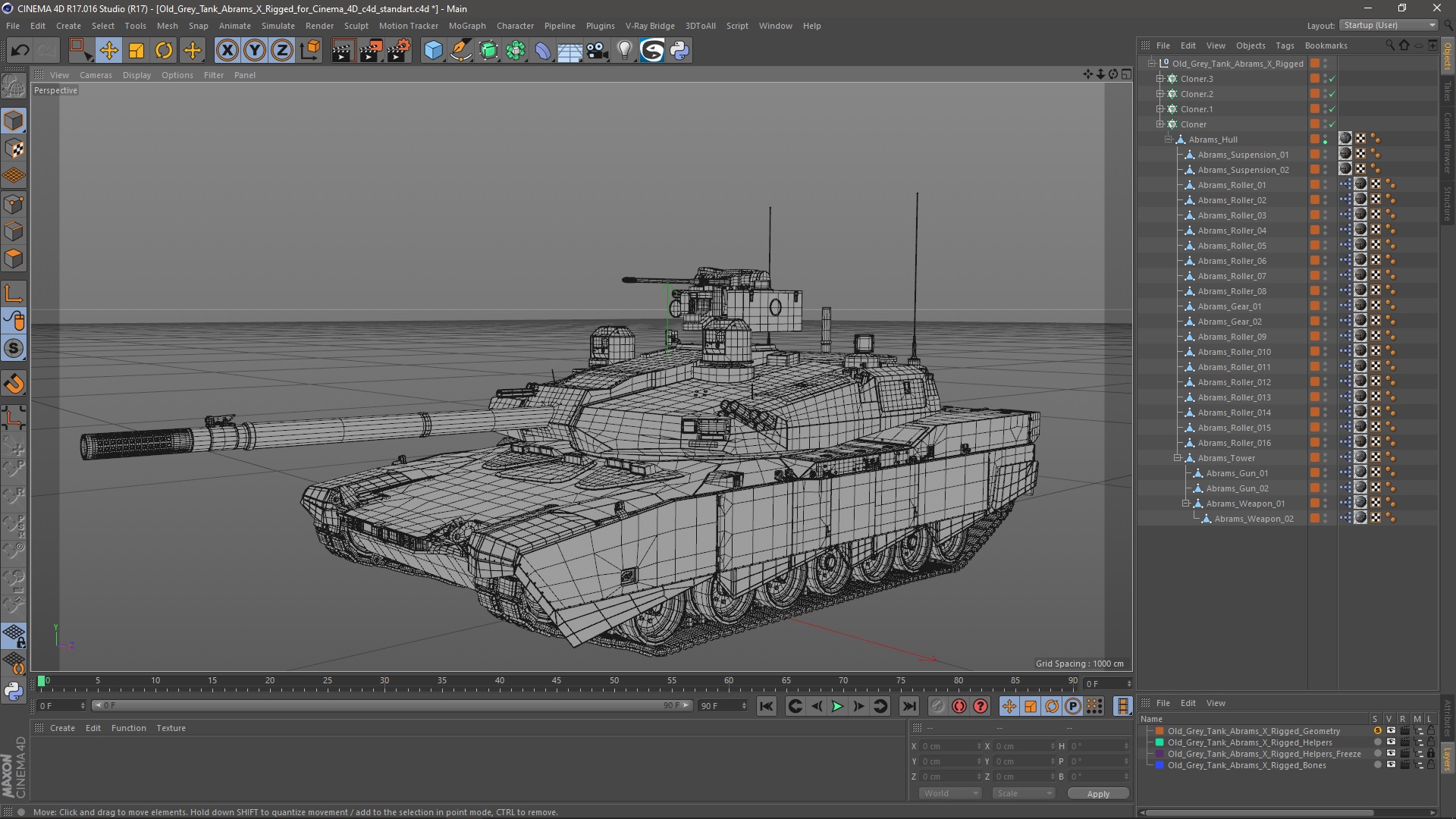Toggle the Snap enable icon

[x=14, y=349]
